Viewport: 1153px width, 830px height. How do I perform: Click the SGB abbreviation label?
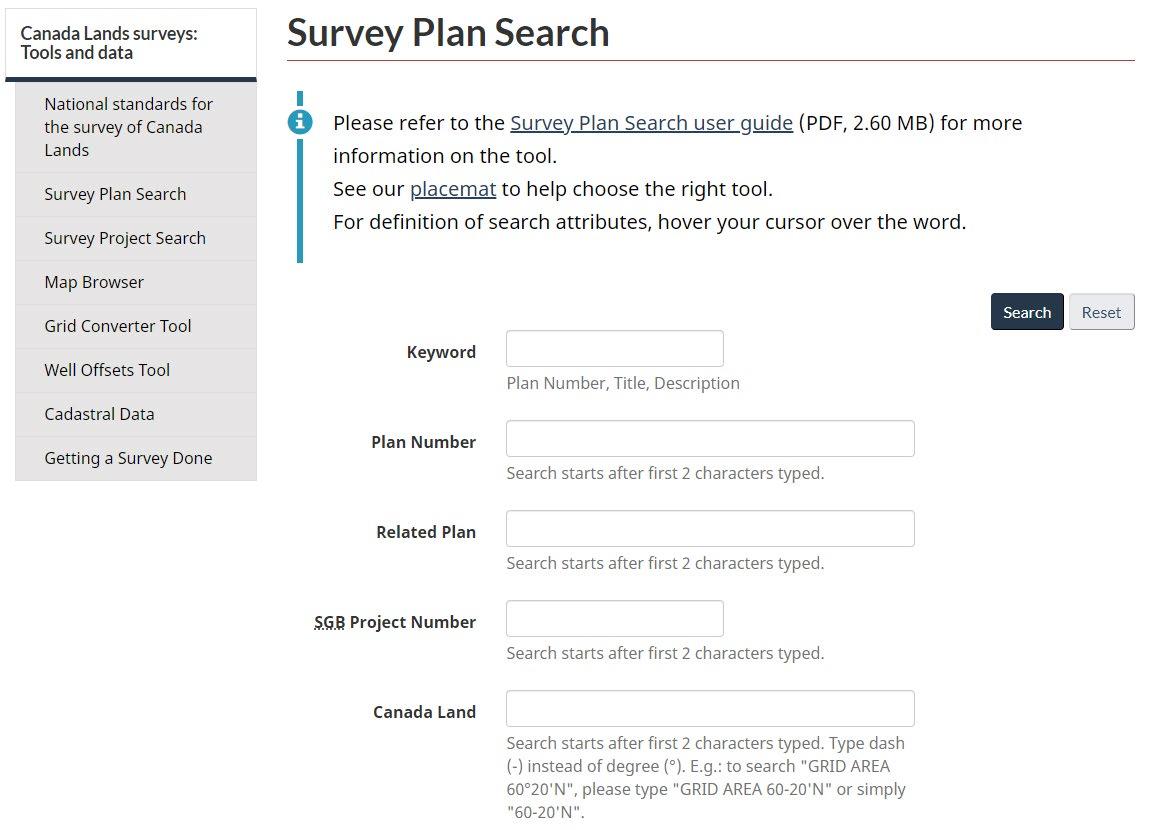(x=329, y=622)
